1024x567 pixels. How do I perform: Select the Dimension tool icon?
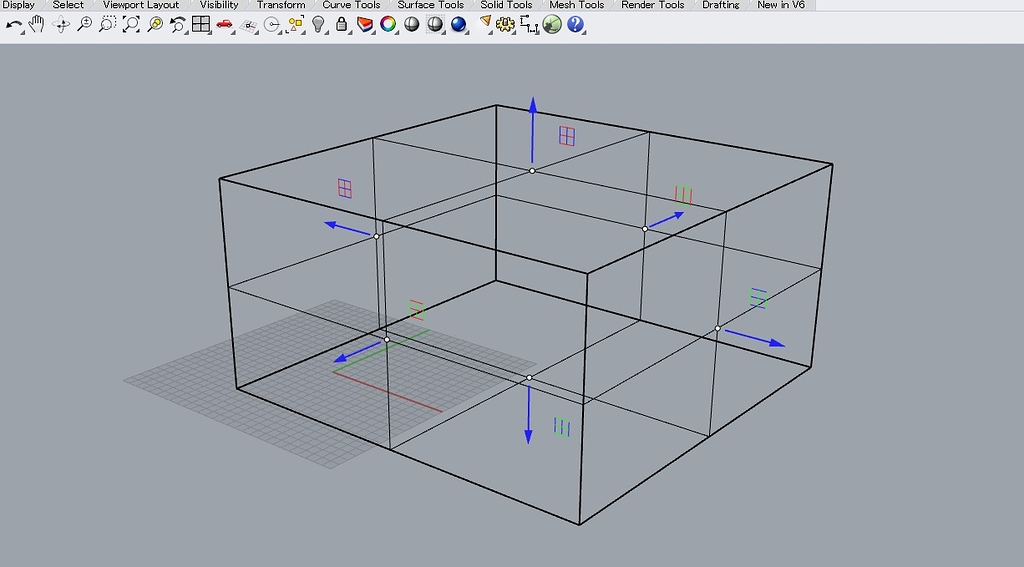(529, 25)
